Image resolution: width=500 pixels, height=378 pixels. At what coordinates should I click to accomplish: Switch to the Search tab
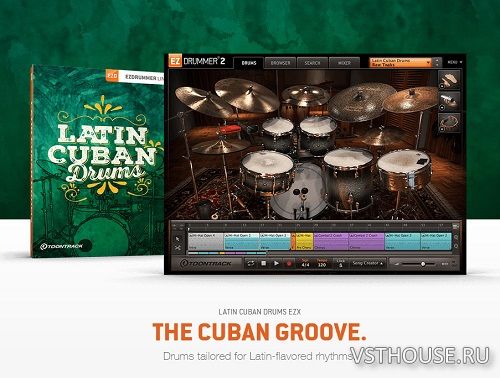tap(312, 63)
